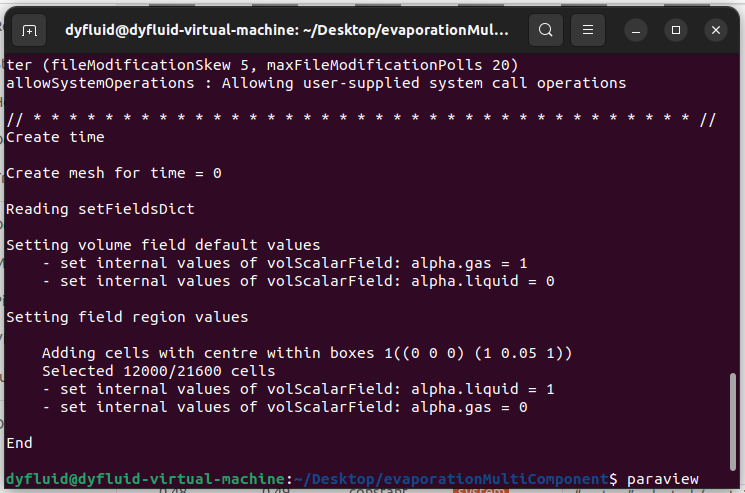Minimize the terminal window
Viewport: 745px width, 493px height.
coord(636,30)
